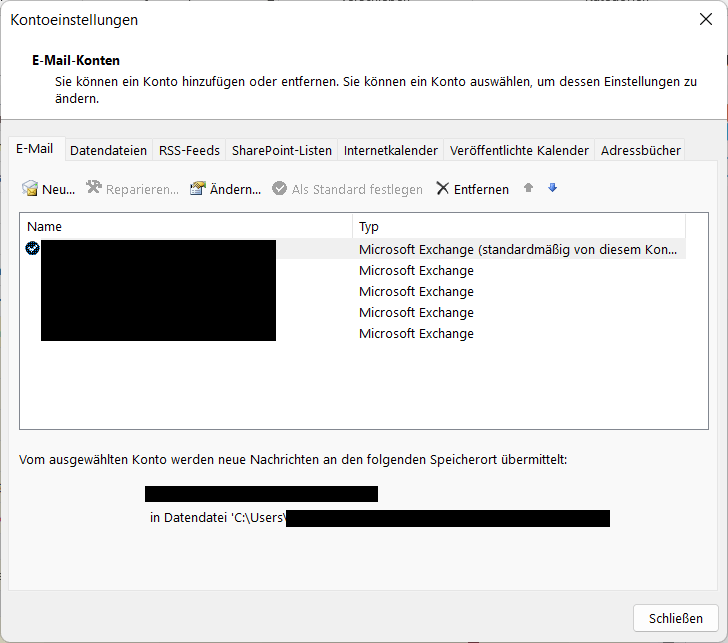Sort accounts by the Typ column header
The height and width of the screenshot is (643, 728).
[x=519, y=227]
